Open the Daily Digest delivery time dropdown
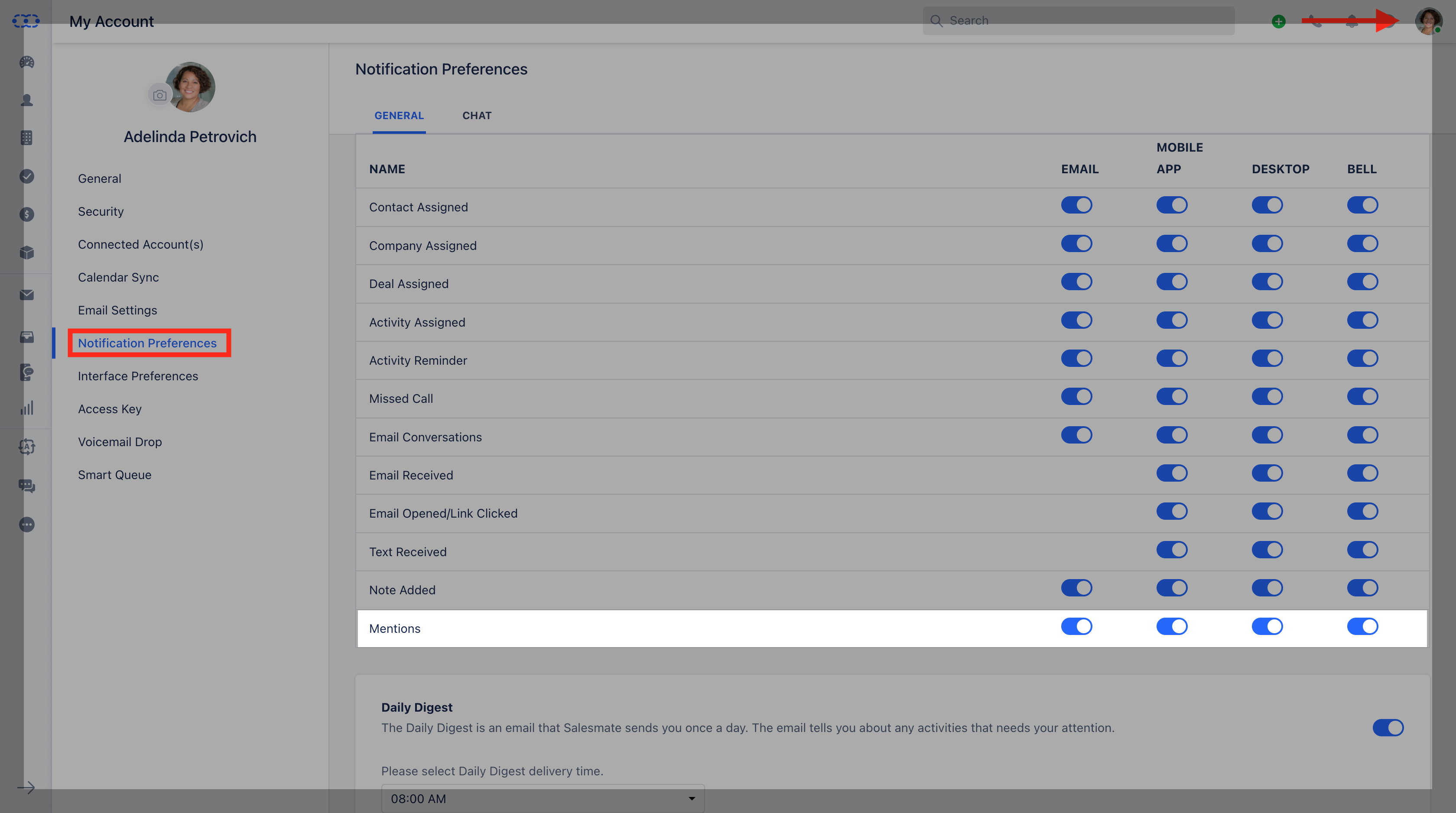The height and width of the screenshot is (813, 1456). pos(543,798)
